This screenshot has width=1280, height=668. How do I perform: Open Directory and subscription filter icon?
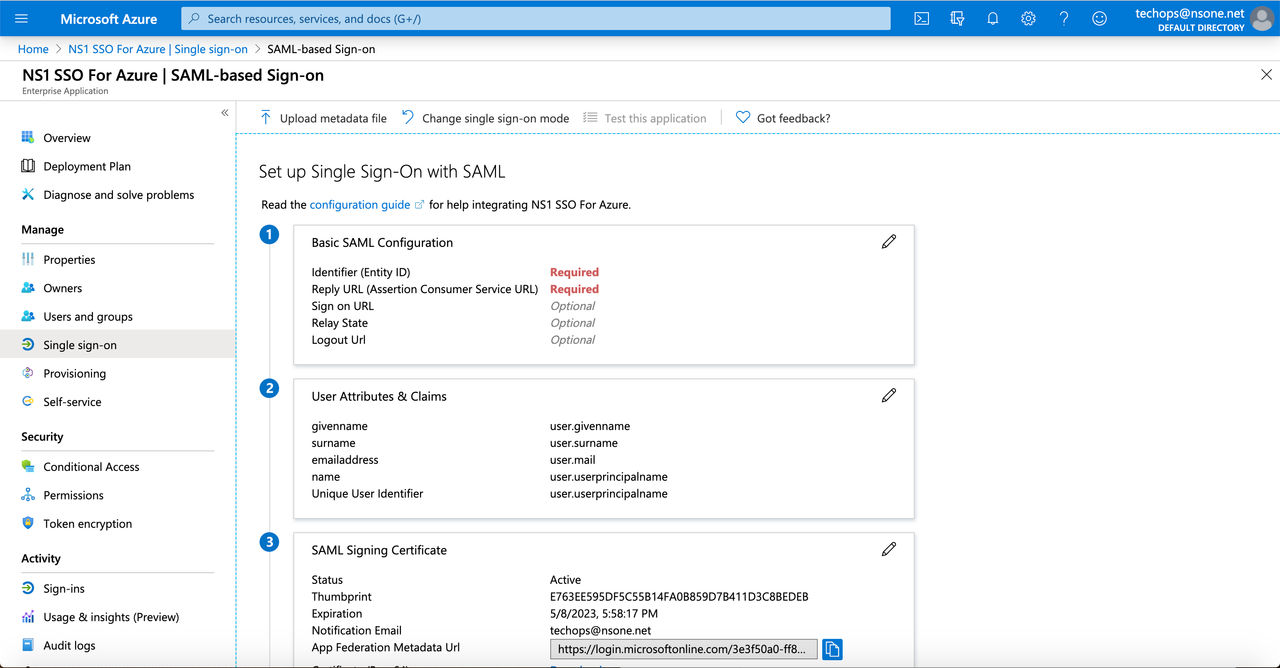[957, 18]
